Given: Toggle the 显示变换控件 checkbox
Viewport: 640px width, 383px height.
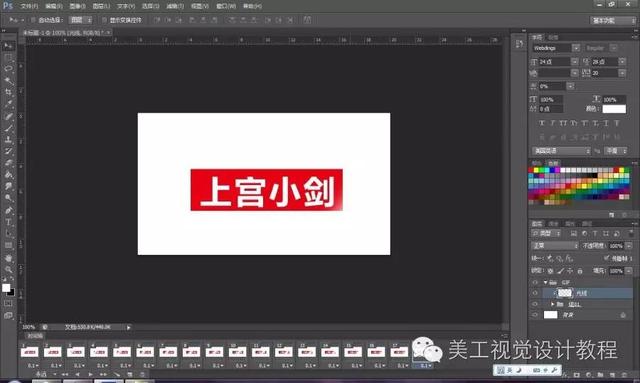Looking at the screenshot, I should click(x=104, y=20).
